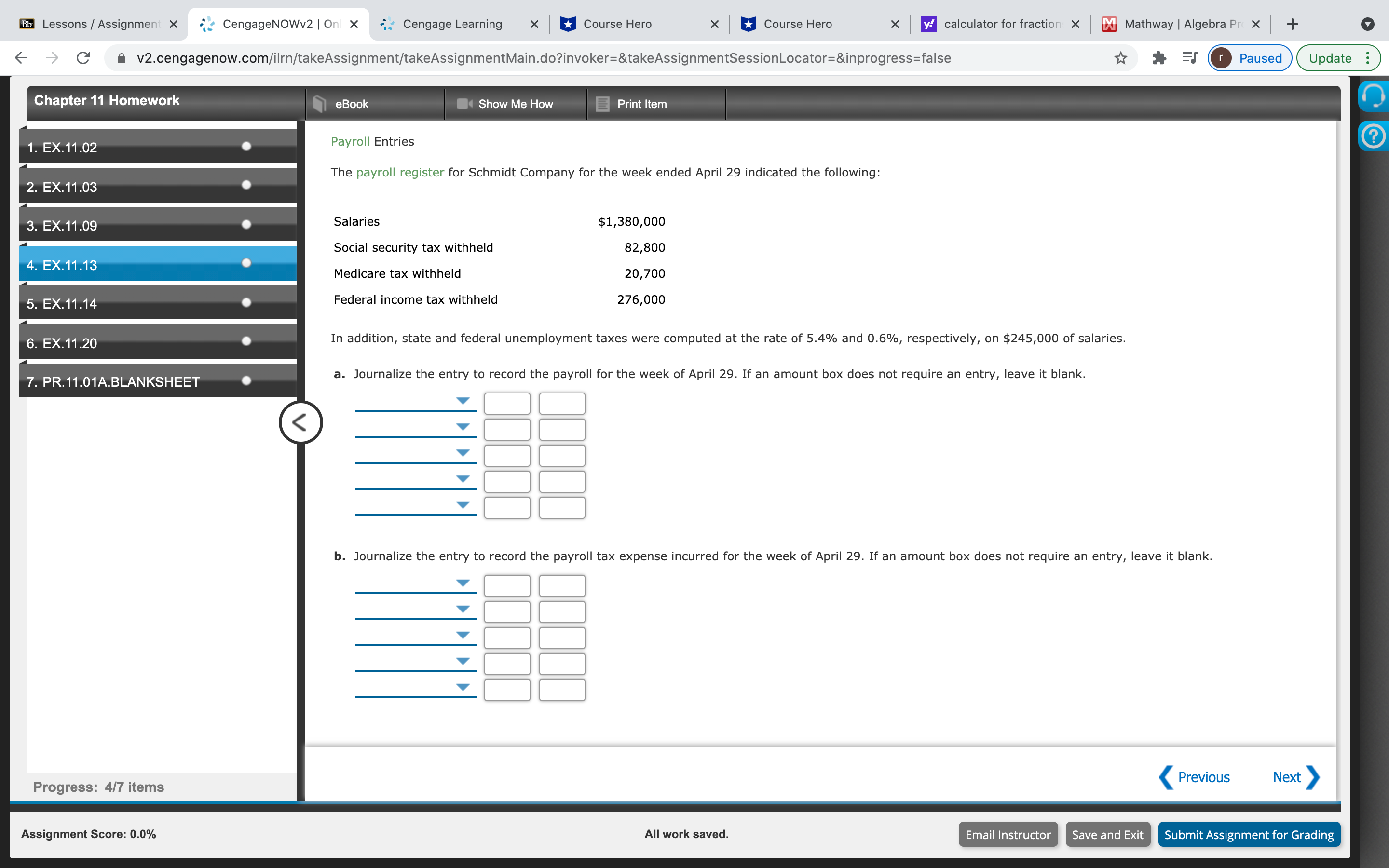1389x868 pixels.
Task: Click the Print Item icon
Action: (x=603, y=104)
